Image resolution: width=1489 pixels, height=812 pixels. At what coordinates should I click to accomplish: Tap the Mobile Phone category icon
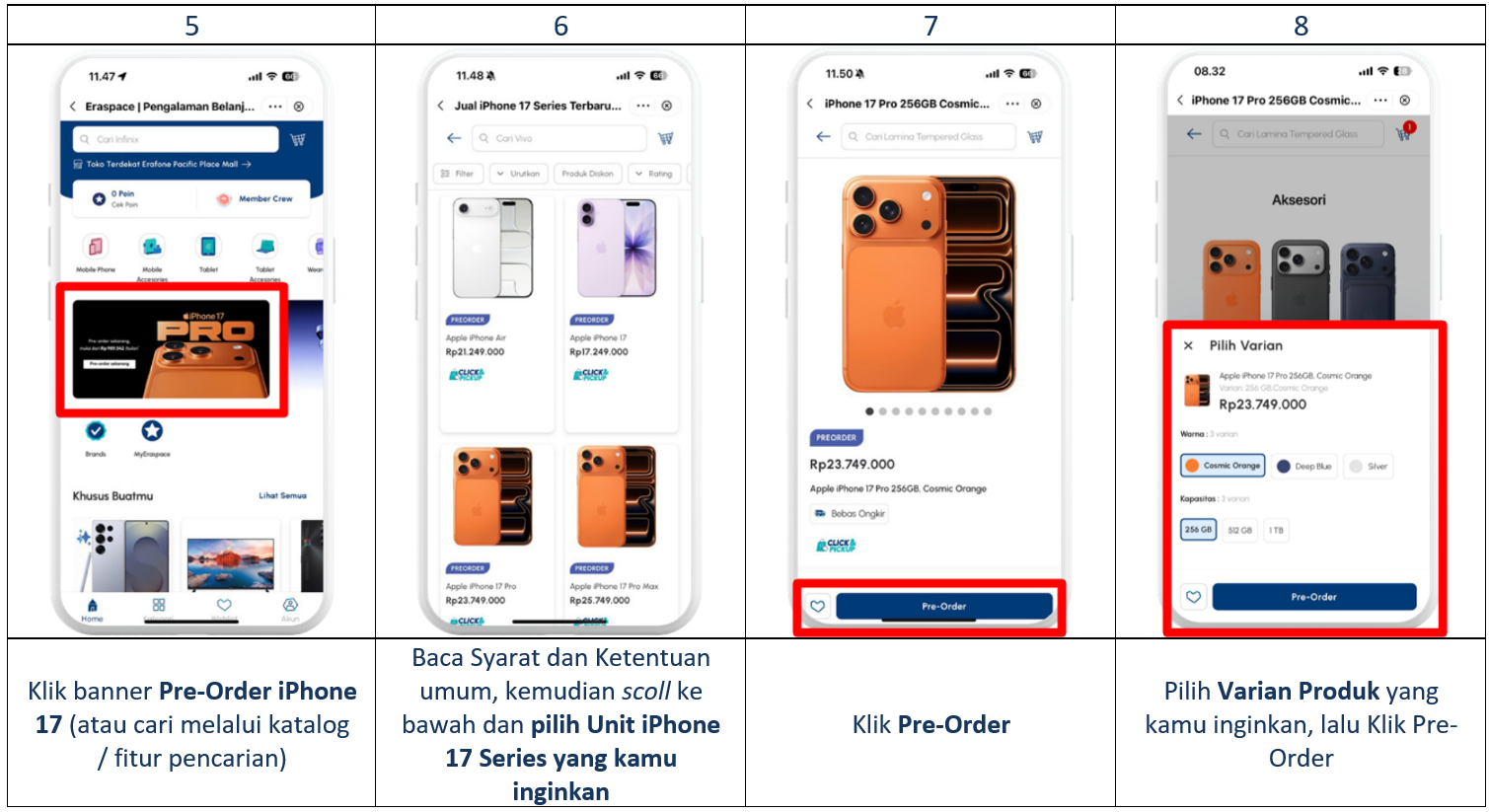tap(95, 247)
